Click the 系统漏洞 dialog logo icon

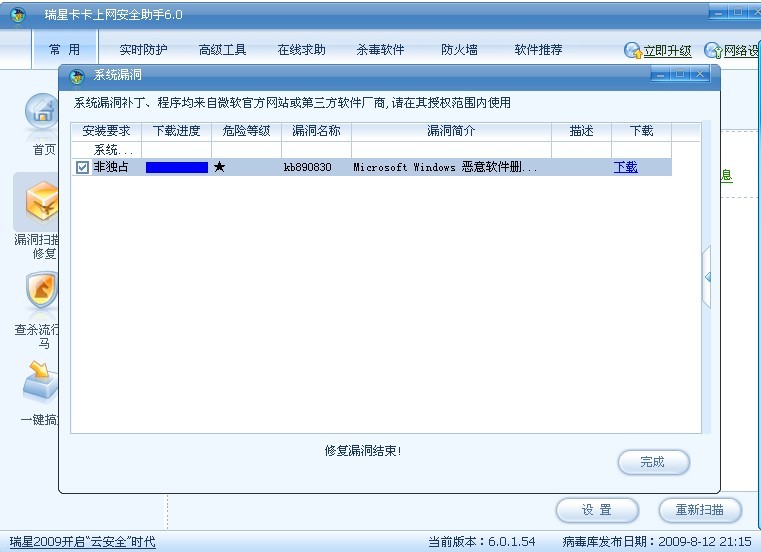point(77,76)
